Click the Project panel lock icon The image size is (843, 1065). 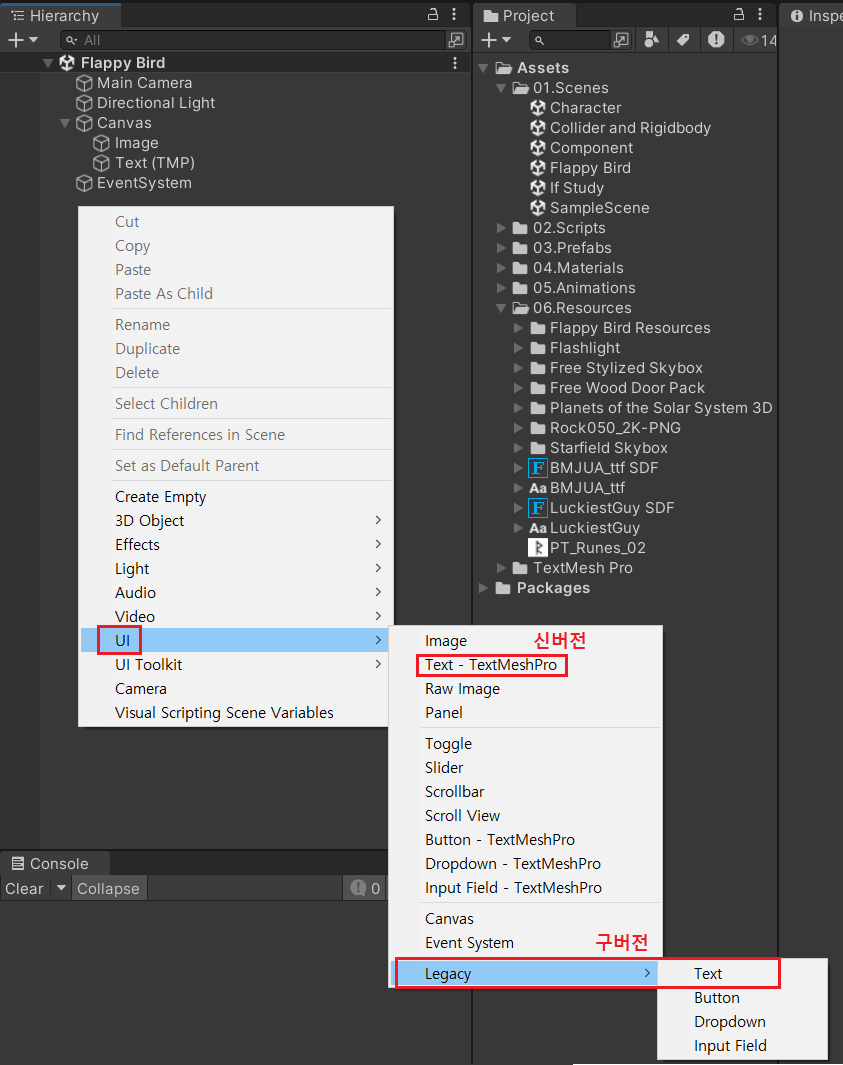point(739,14)
